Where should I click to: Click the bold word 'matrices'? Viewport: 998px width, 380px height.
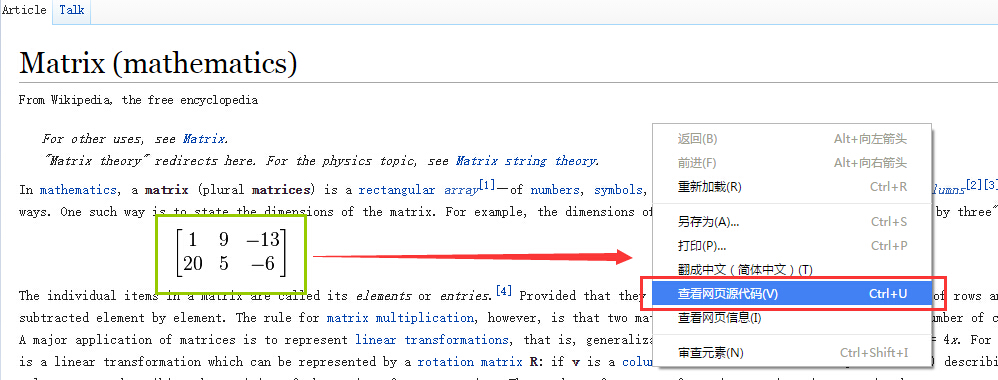point(281,190)
